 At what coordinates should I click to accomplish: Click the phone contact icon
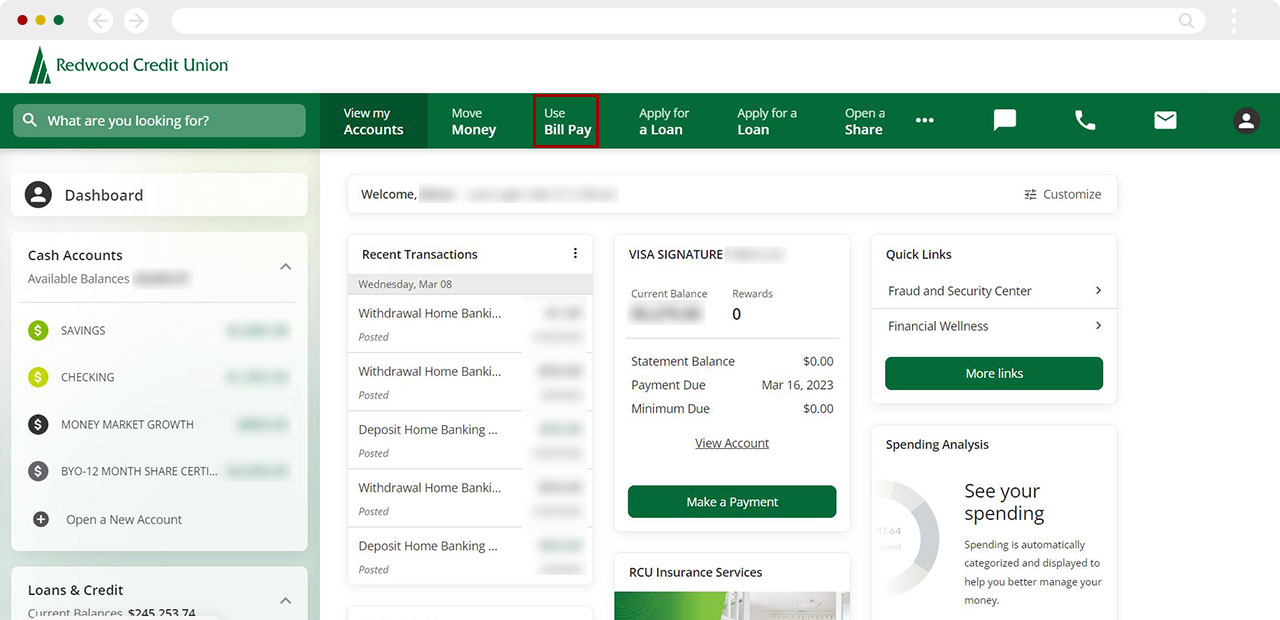coord(1085,120)
